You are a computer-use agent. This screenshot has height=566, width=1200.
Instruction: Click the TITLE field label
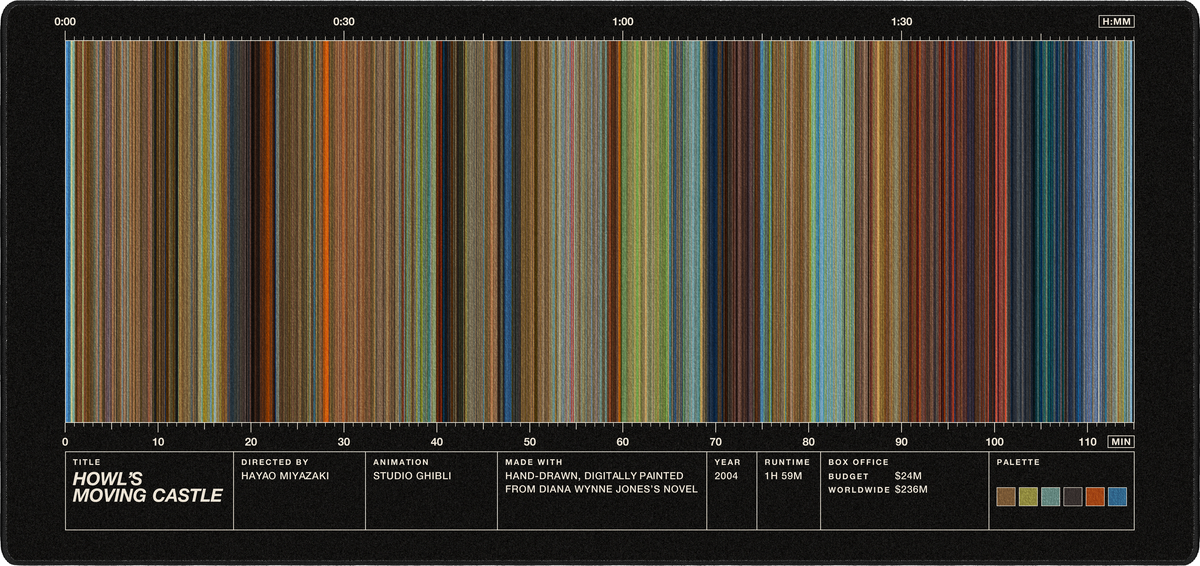(x=85, y=462)
